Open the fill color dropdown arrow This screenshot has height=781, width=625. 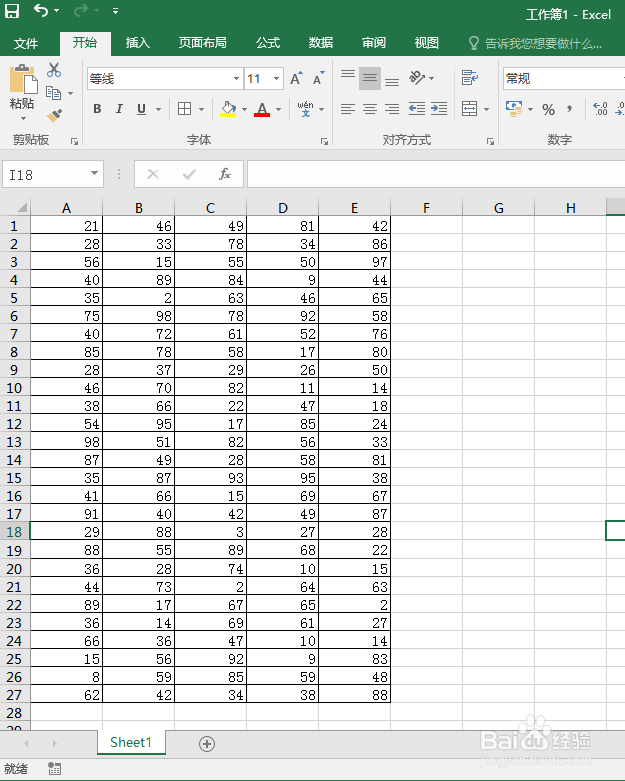coord(245,109)
